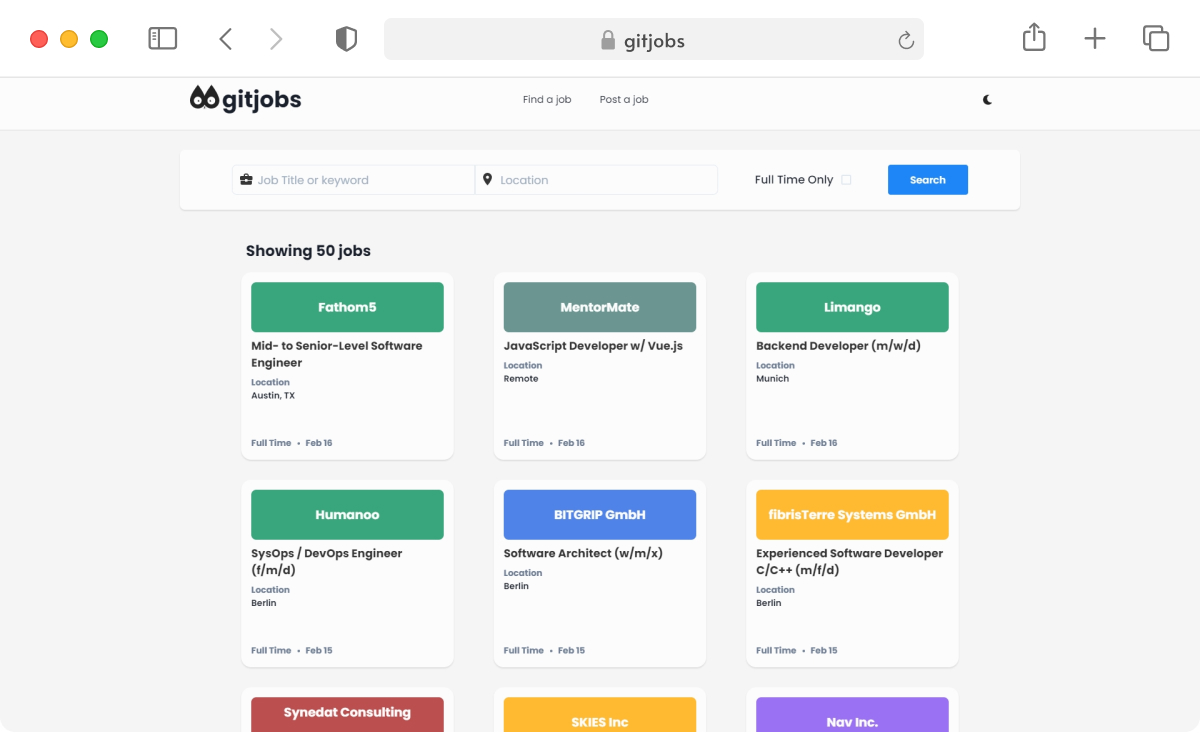Open the Post a job page
The height and width of the screenshot is (733, 1200).
pyautogui.click(x=624, y=99)
